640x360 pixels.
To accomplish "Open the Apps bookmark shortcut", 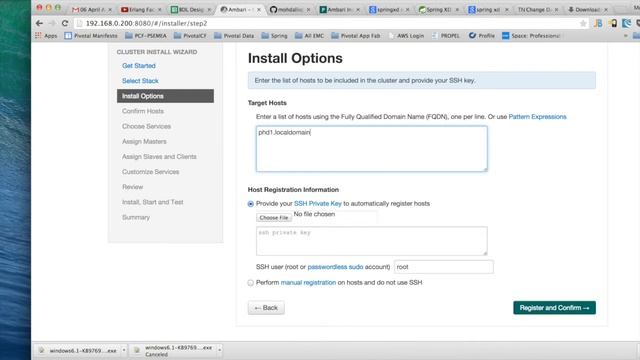I will [x=46, y=36].
